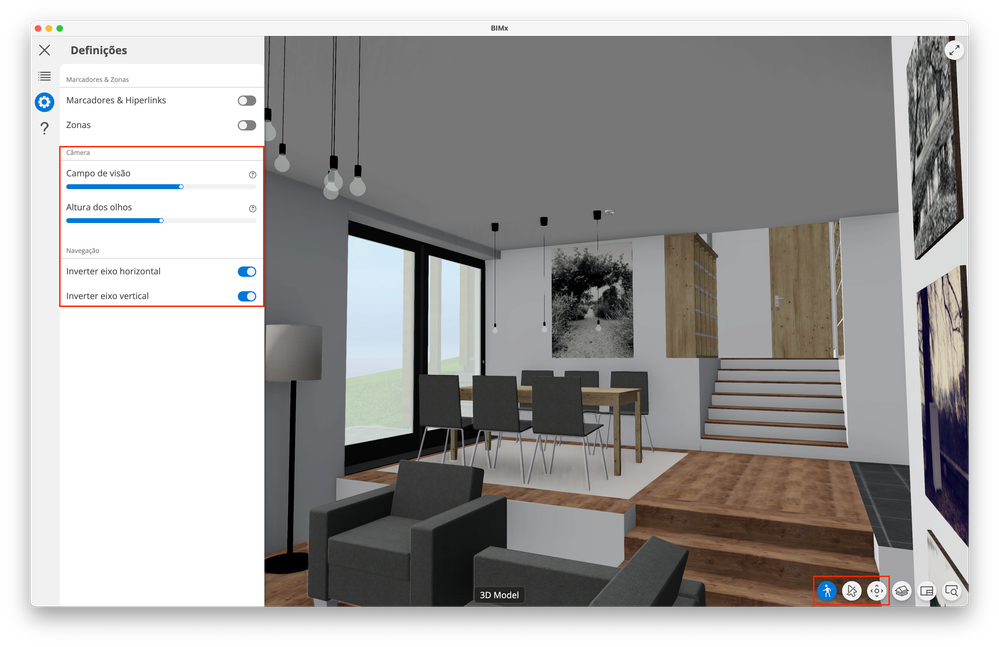
Task: Toggle Marcadores & Hiperlinks switch
Action: click(x=247, y=101)
